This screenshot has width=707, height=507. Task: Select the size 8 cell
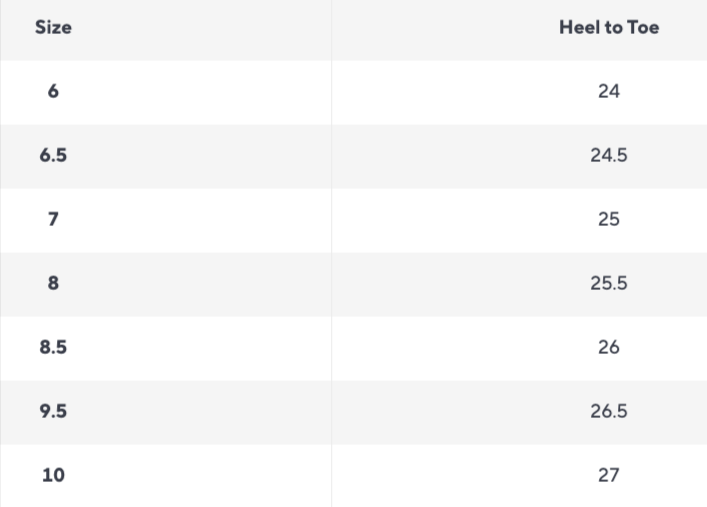(x=53, y=283)
